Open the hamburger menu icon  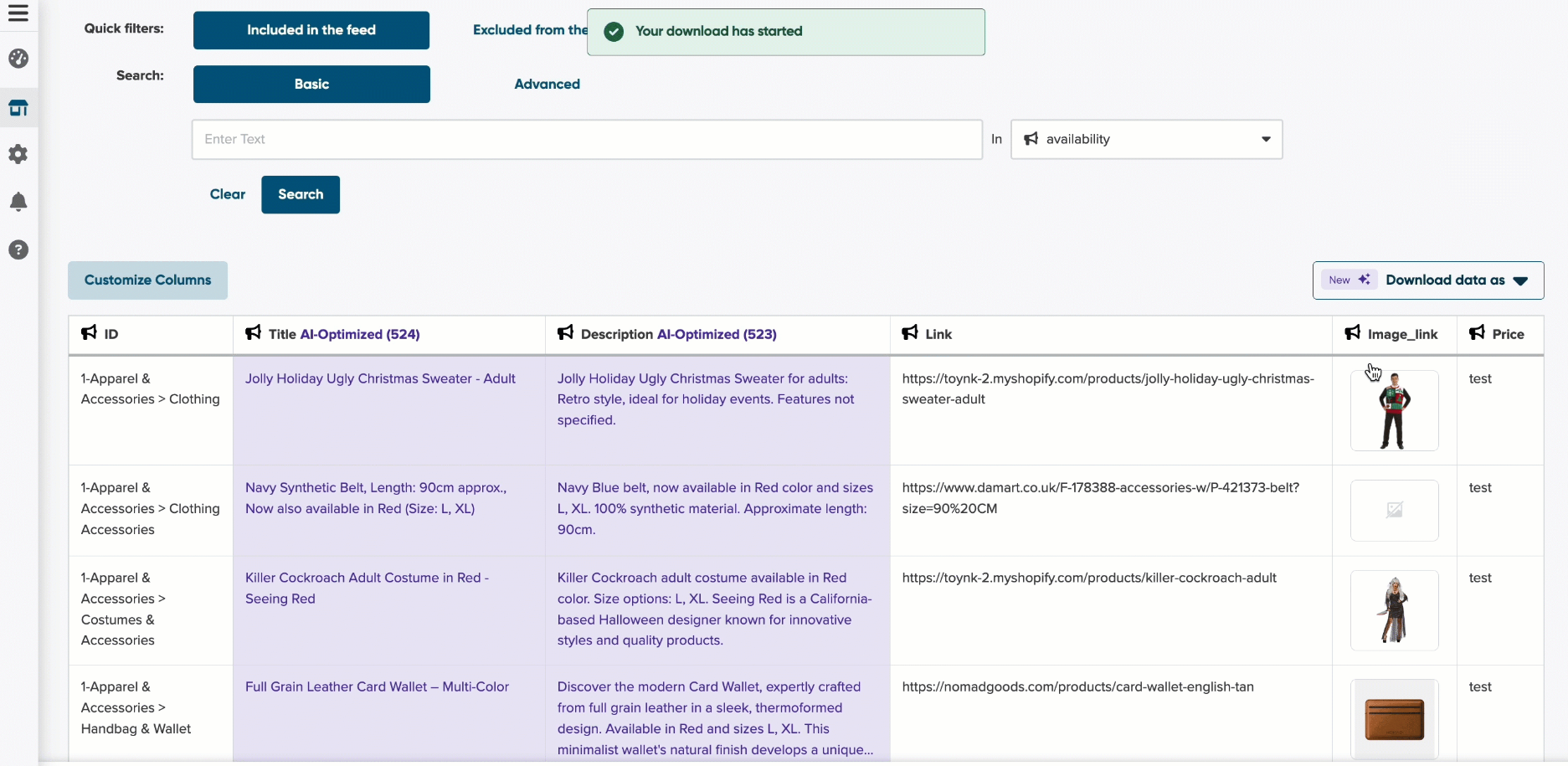pos(18,13)
